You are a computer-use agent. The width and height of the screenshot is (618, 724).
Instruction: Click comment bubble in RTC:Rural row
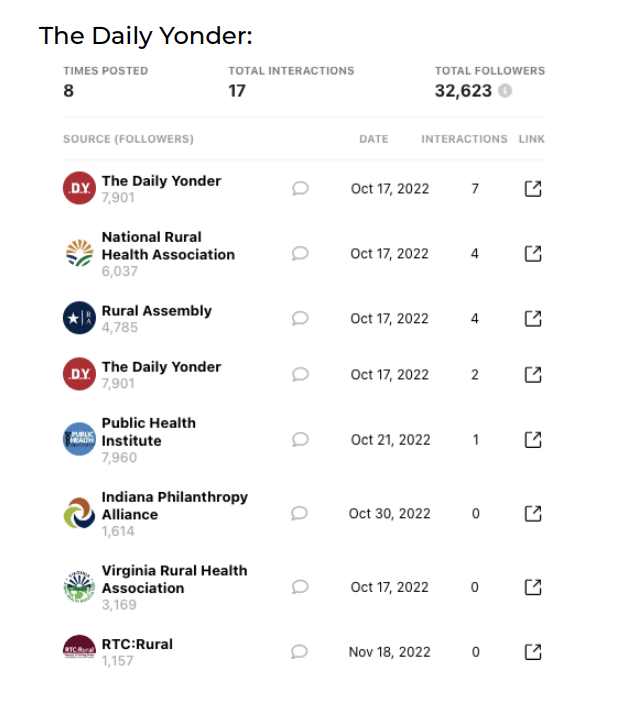299,652
